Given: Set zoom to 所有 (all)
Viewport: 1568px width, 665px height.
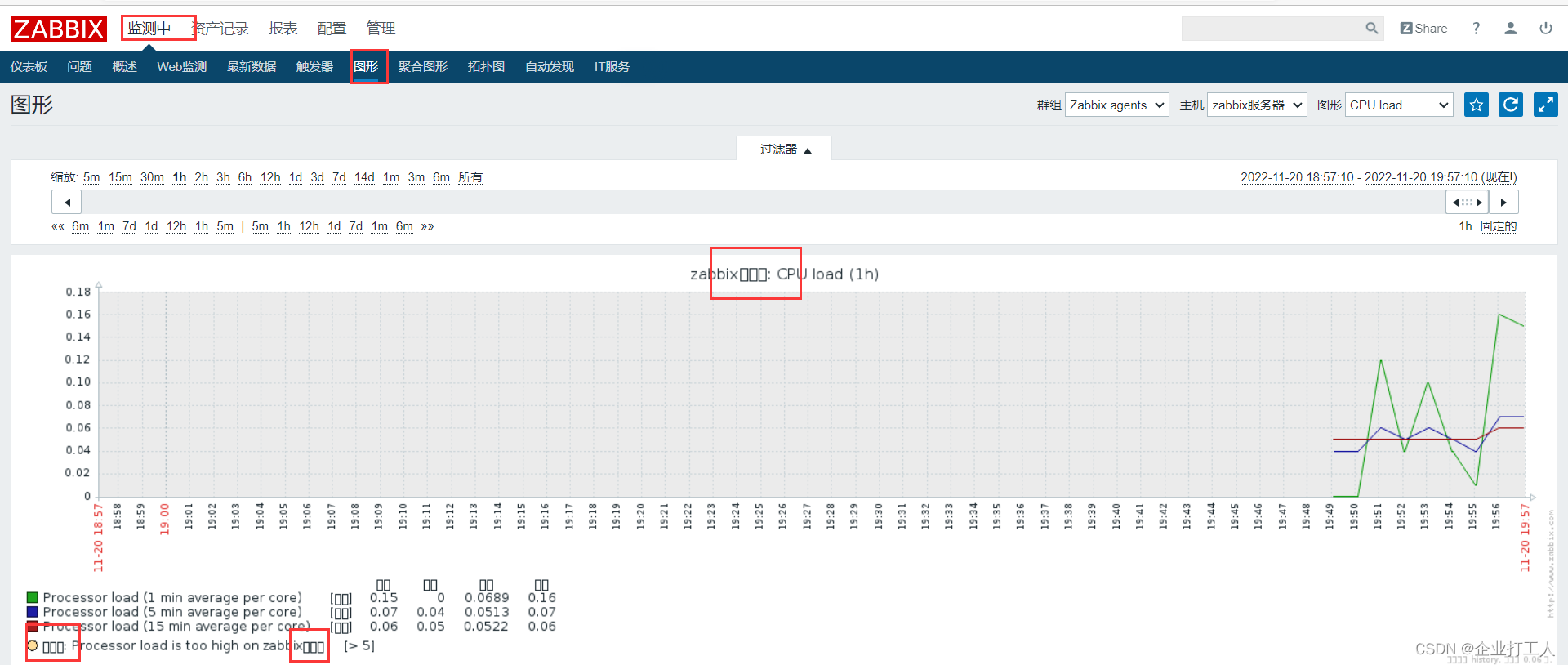Looking at the screenshot, I should pyautogui.click(x=470, y=177).
